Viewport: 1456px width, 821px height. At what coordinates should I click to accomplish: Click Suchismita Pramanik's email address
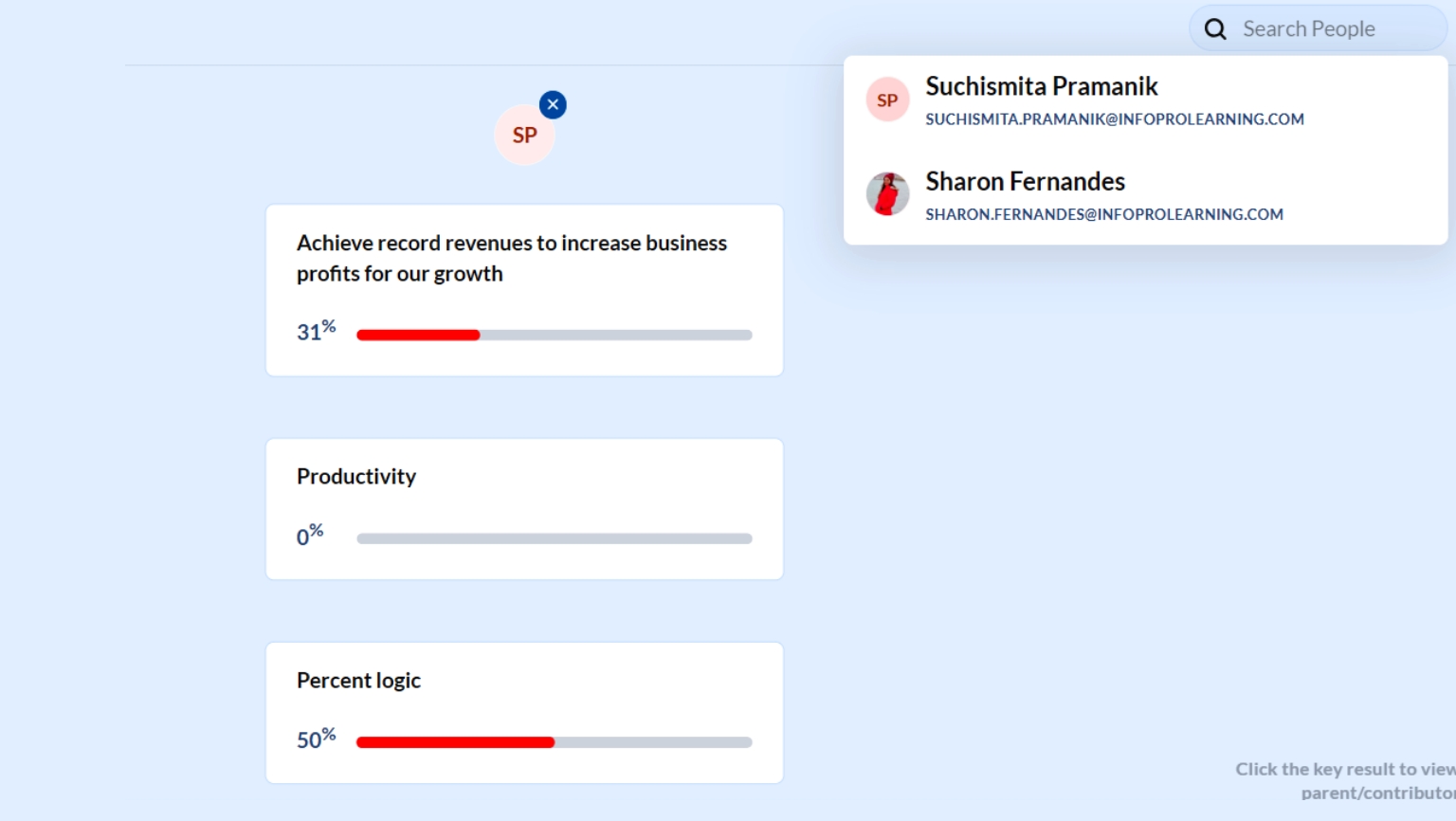(x=1114, y=119)
